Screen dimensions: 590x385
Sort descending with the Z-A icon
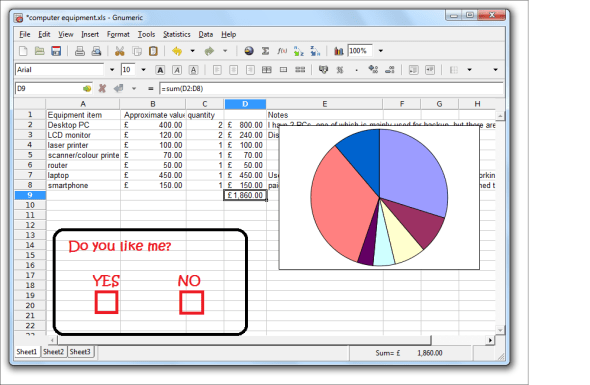pos(315,51)
